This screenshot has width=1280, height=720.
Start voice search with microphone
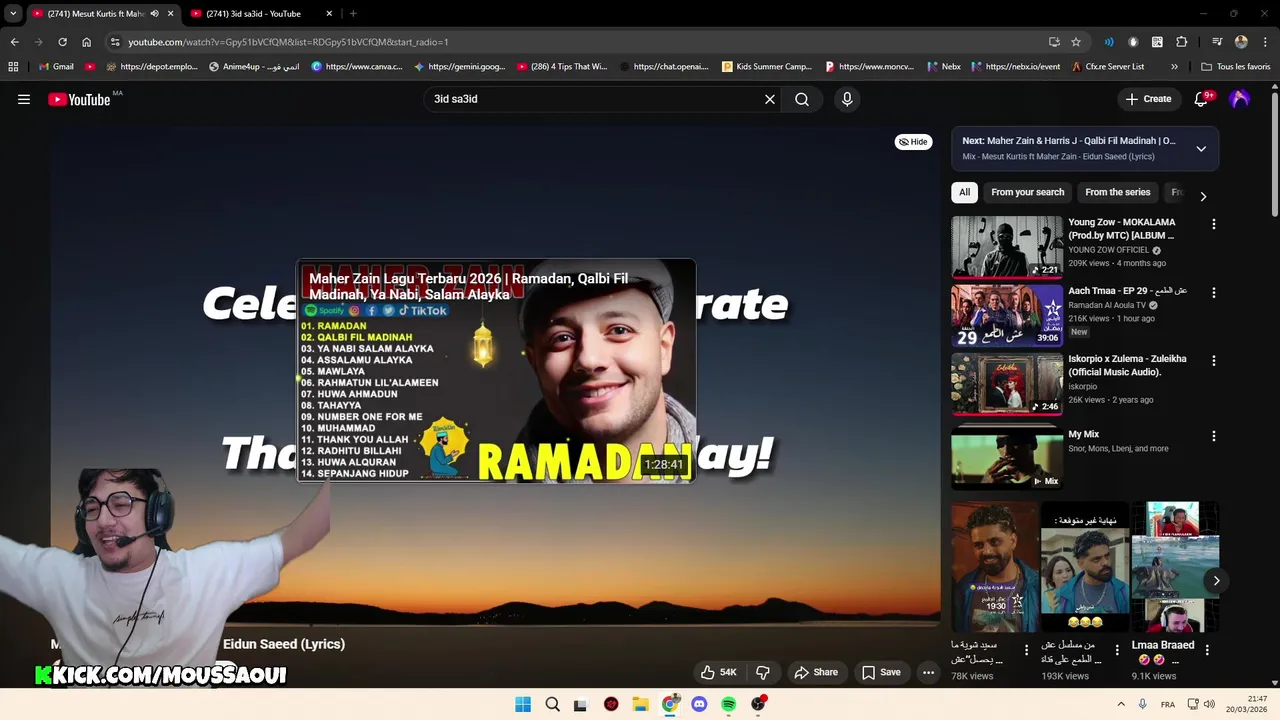coord(847,99)
